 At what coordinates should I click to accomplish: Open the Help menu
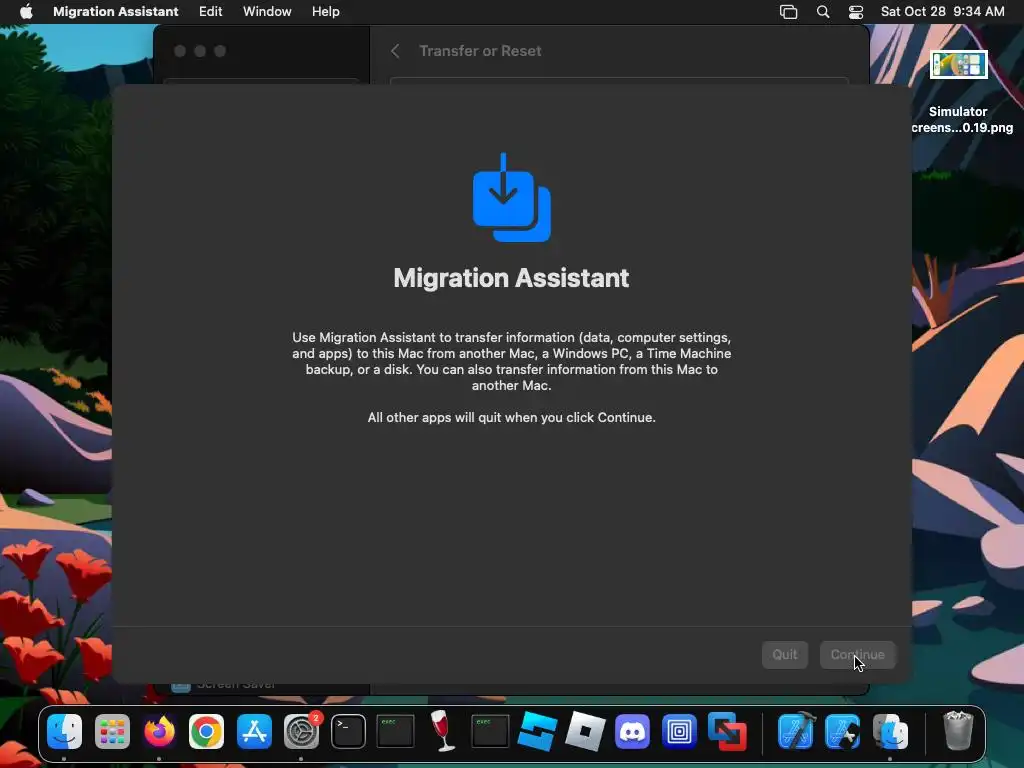pos(325,11)
